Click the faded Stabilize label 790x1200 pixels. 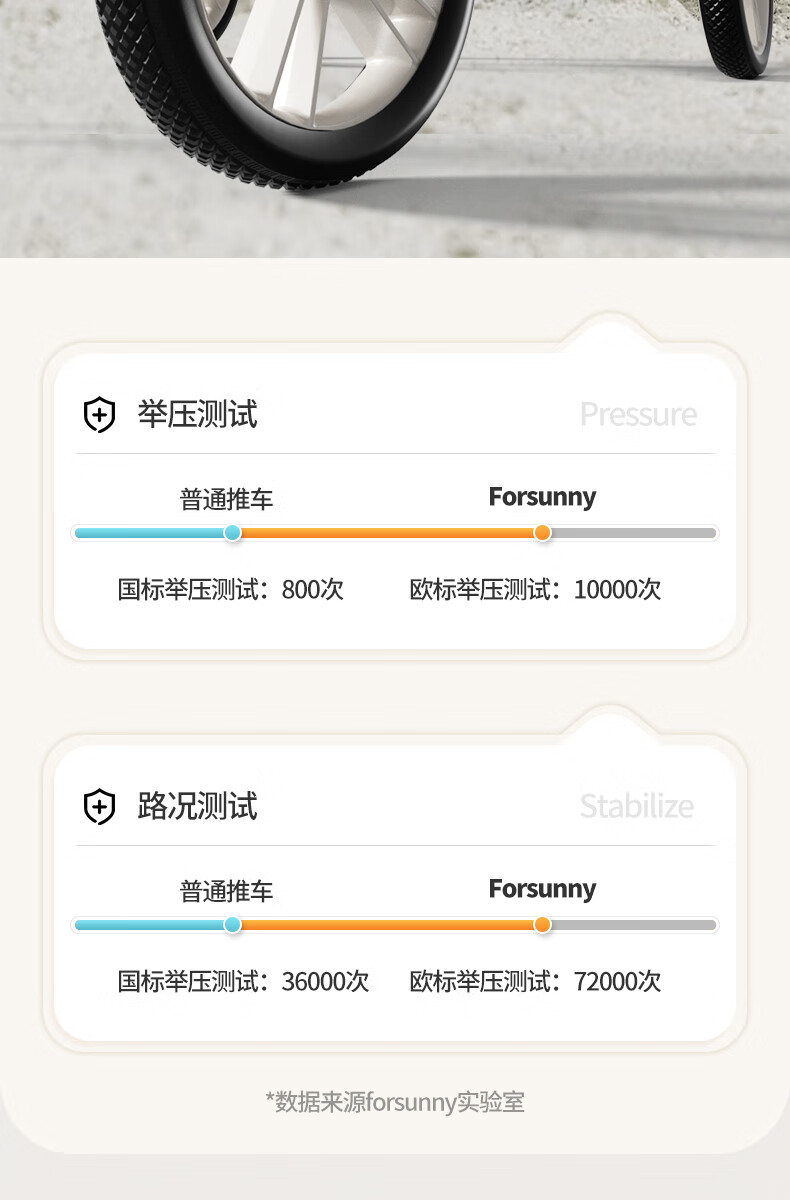[x=637, y=806]
